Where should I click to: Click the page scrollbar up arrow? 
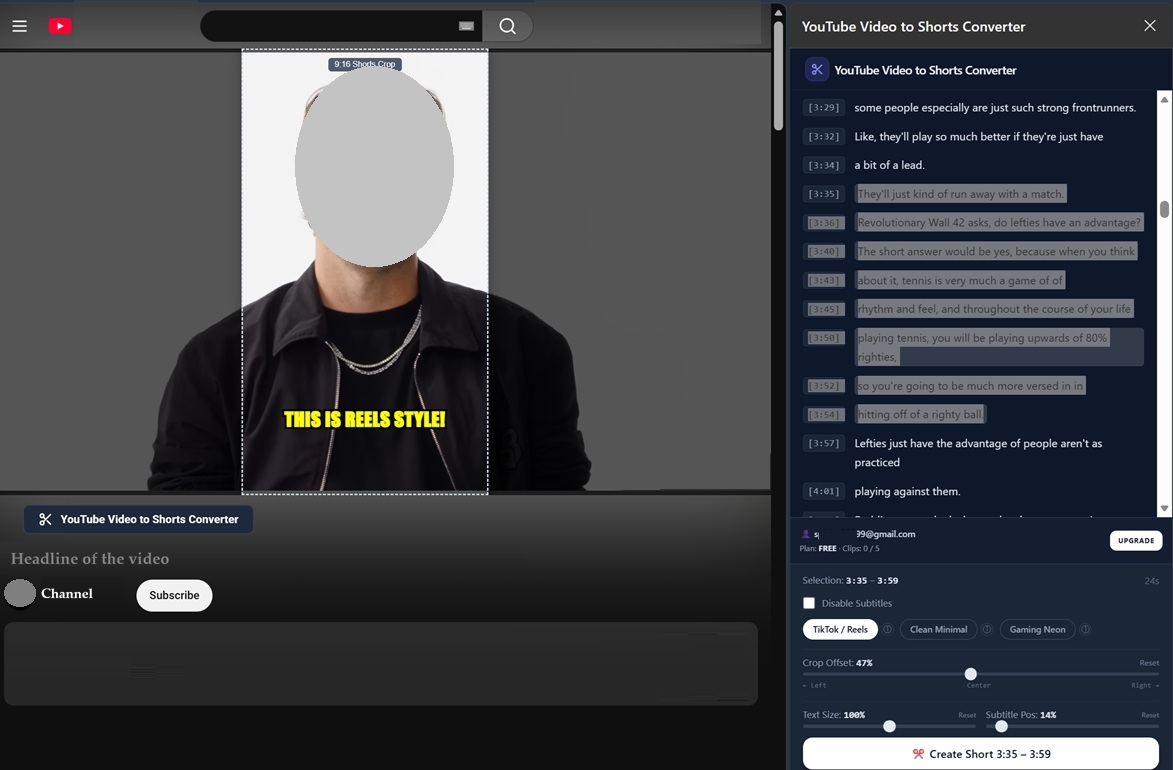(778, 13)
